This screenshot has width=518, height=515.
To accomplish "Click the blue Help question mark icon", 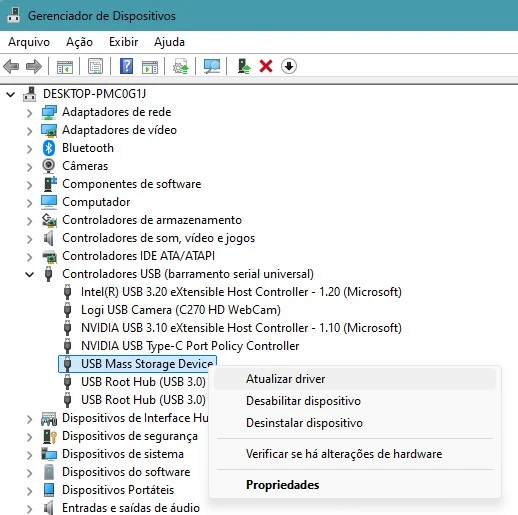I will [x=126, y=66].
